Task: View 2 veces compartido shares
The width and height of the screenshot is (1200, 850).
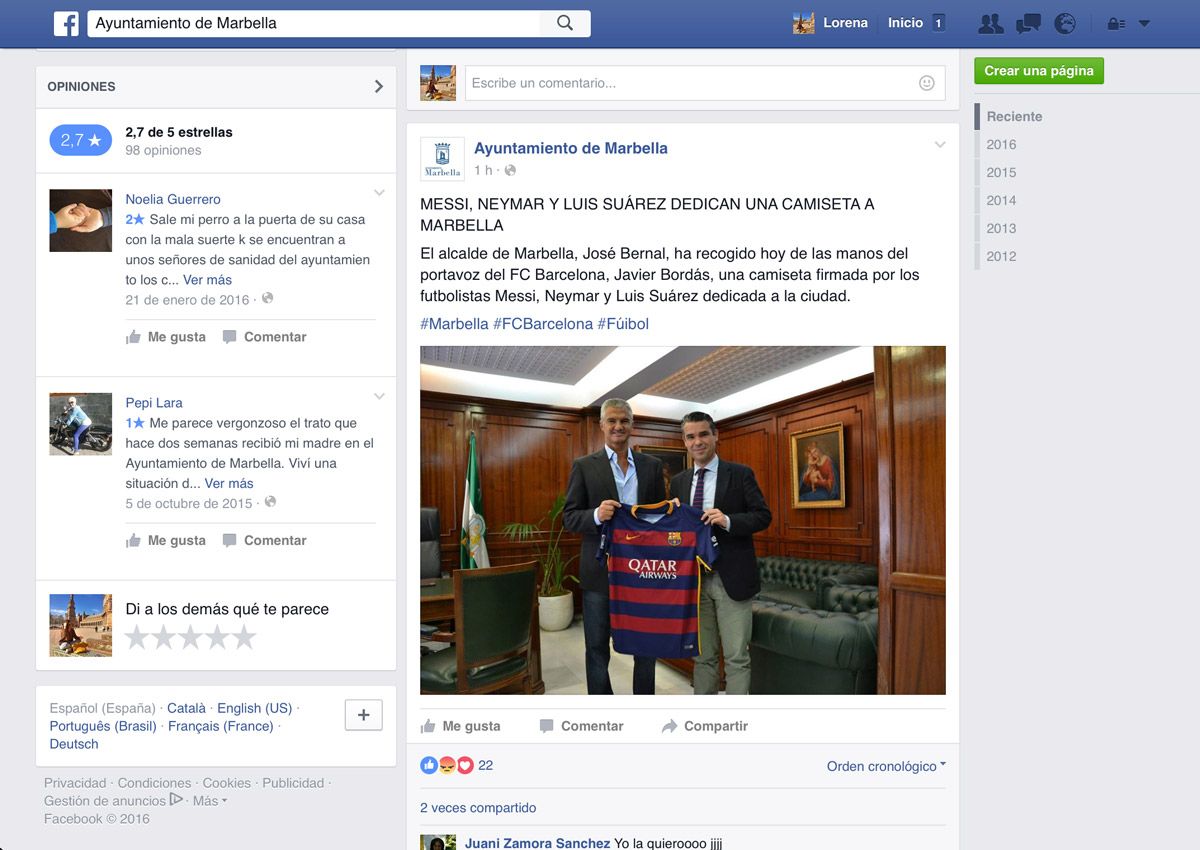Action: pyautogui.click(x=478, y=808)
